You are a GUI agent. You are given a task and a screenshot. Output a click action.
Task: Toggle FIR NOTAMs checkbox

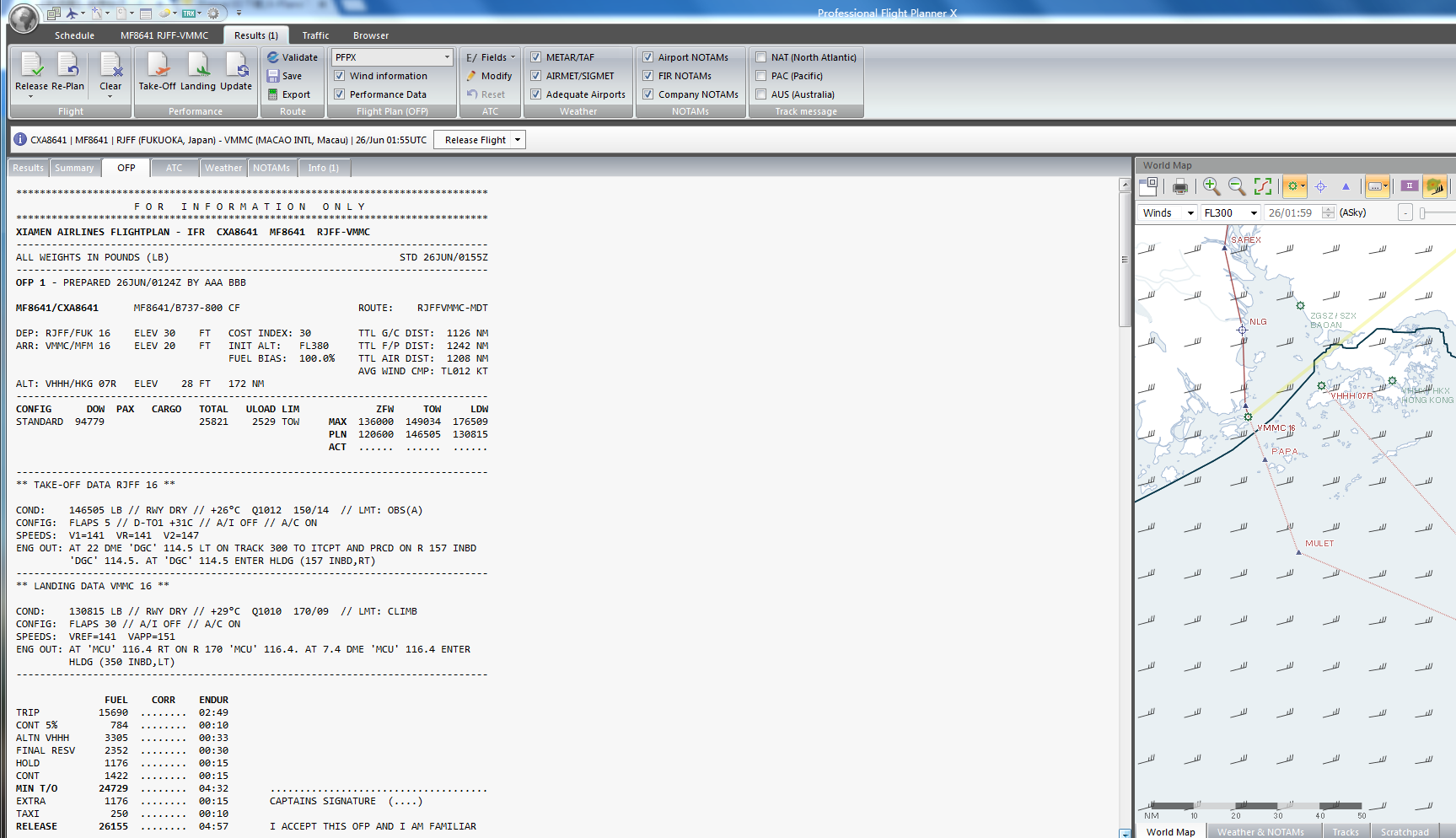647,76
